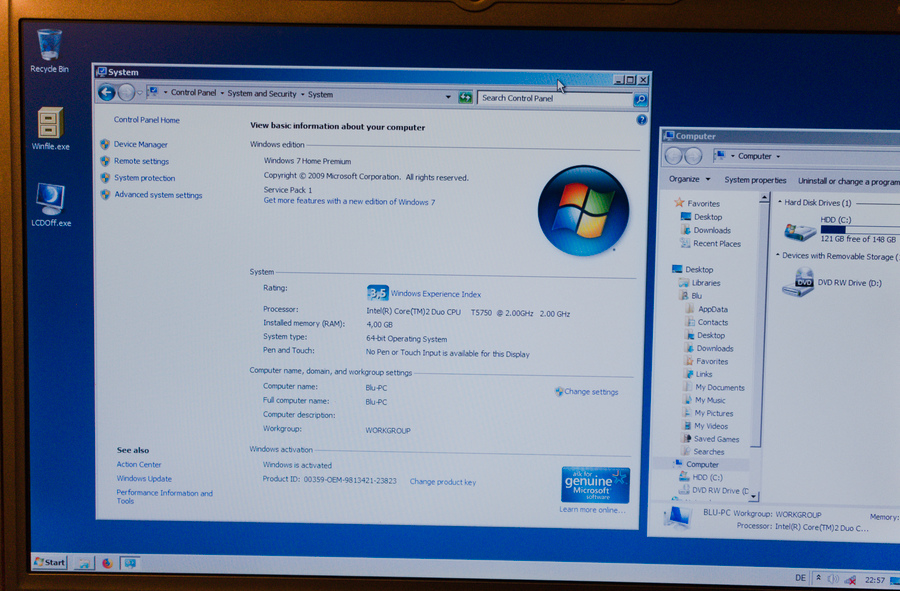Open System protection

click(x=145, y=178)
